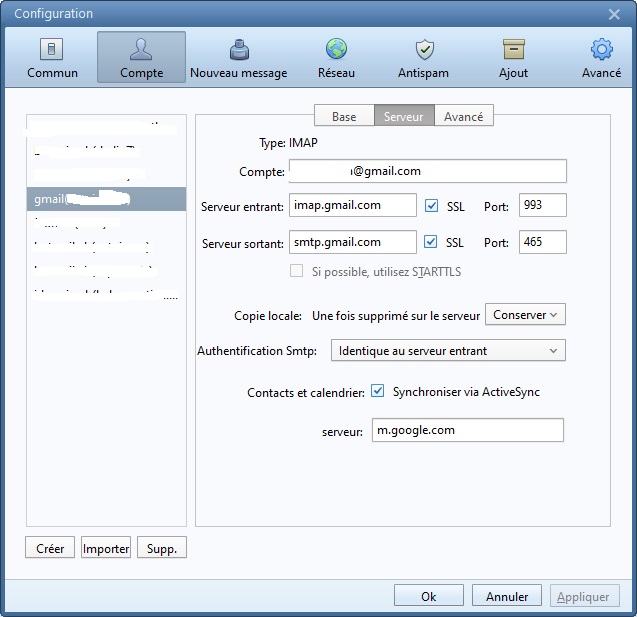Uncheck SSL for the outgoing server
The image size is (637, 617).
[432, 242]
